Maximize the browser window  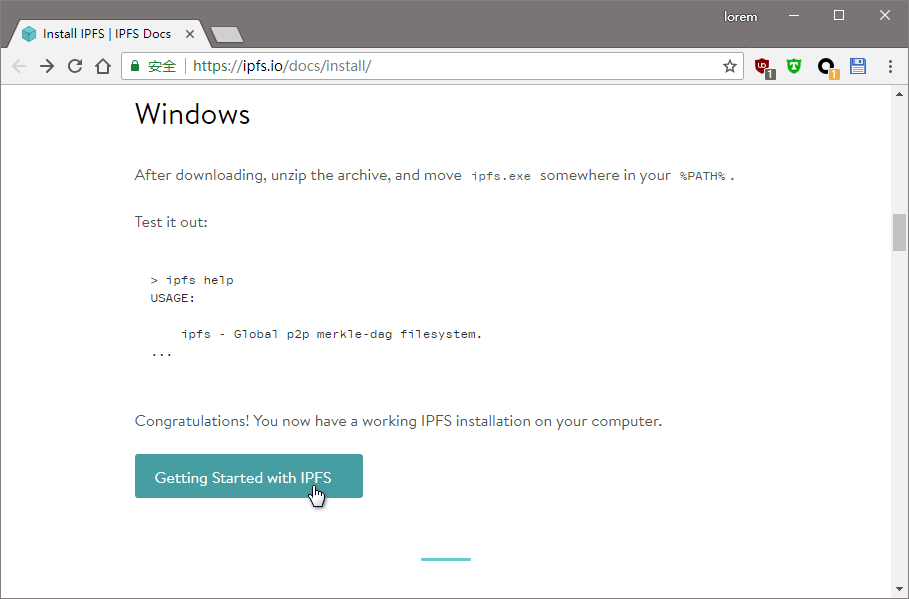(839, 16)
